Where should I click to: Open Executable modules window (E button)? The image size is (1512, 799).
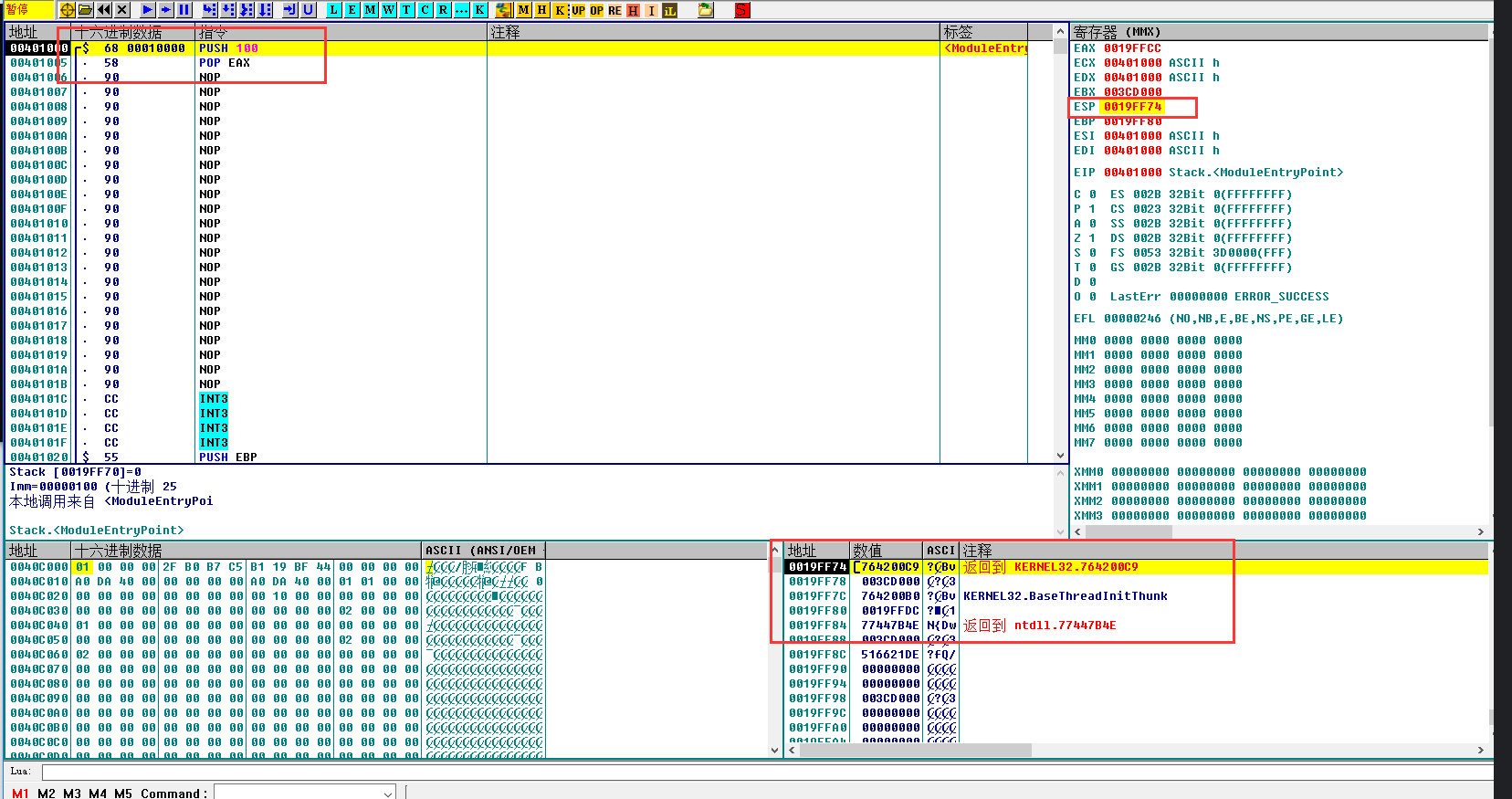point(352,10)
